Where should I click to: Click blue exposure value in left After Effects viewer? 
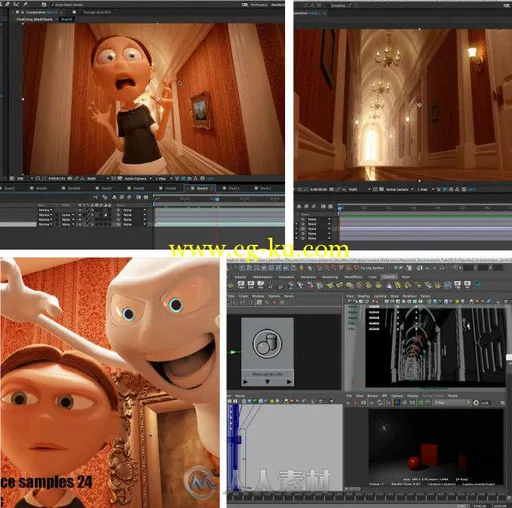[x=210, y=179]
